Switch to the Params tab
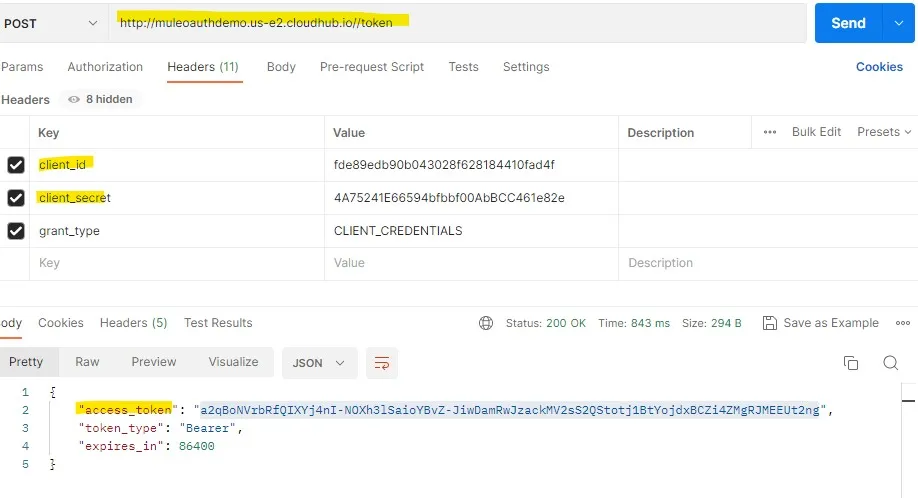 22,67
